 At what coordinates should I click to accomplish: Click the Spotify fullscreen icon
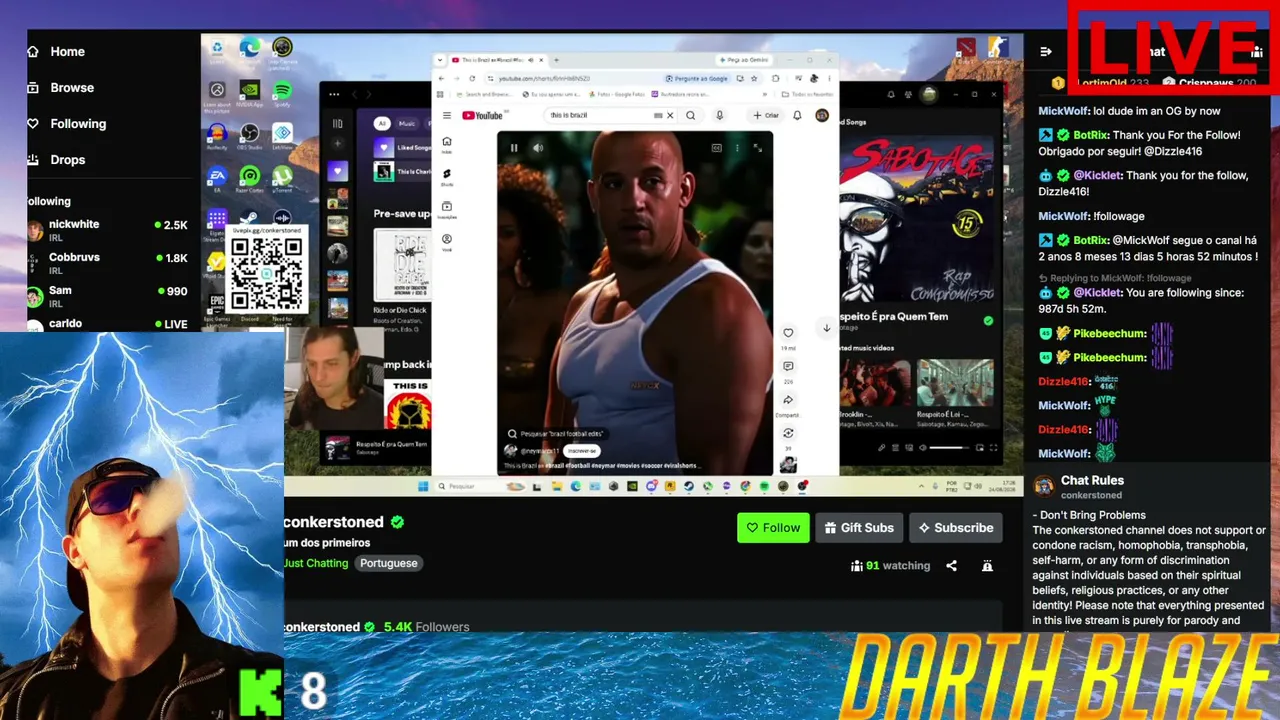(994, 448)
